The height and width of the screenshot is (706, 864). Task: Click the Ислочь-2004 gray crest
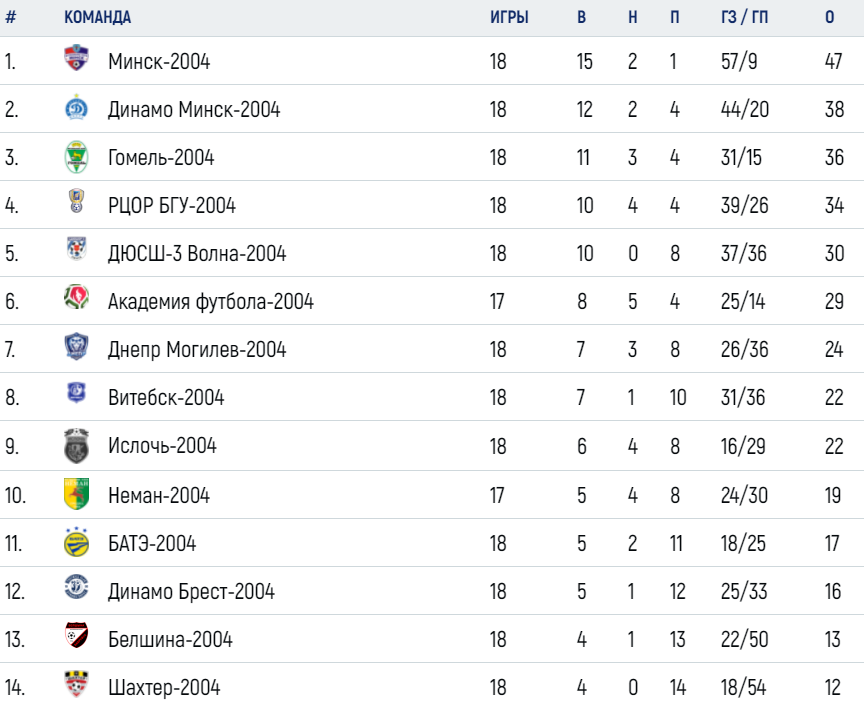coord(76,445)
